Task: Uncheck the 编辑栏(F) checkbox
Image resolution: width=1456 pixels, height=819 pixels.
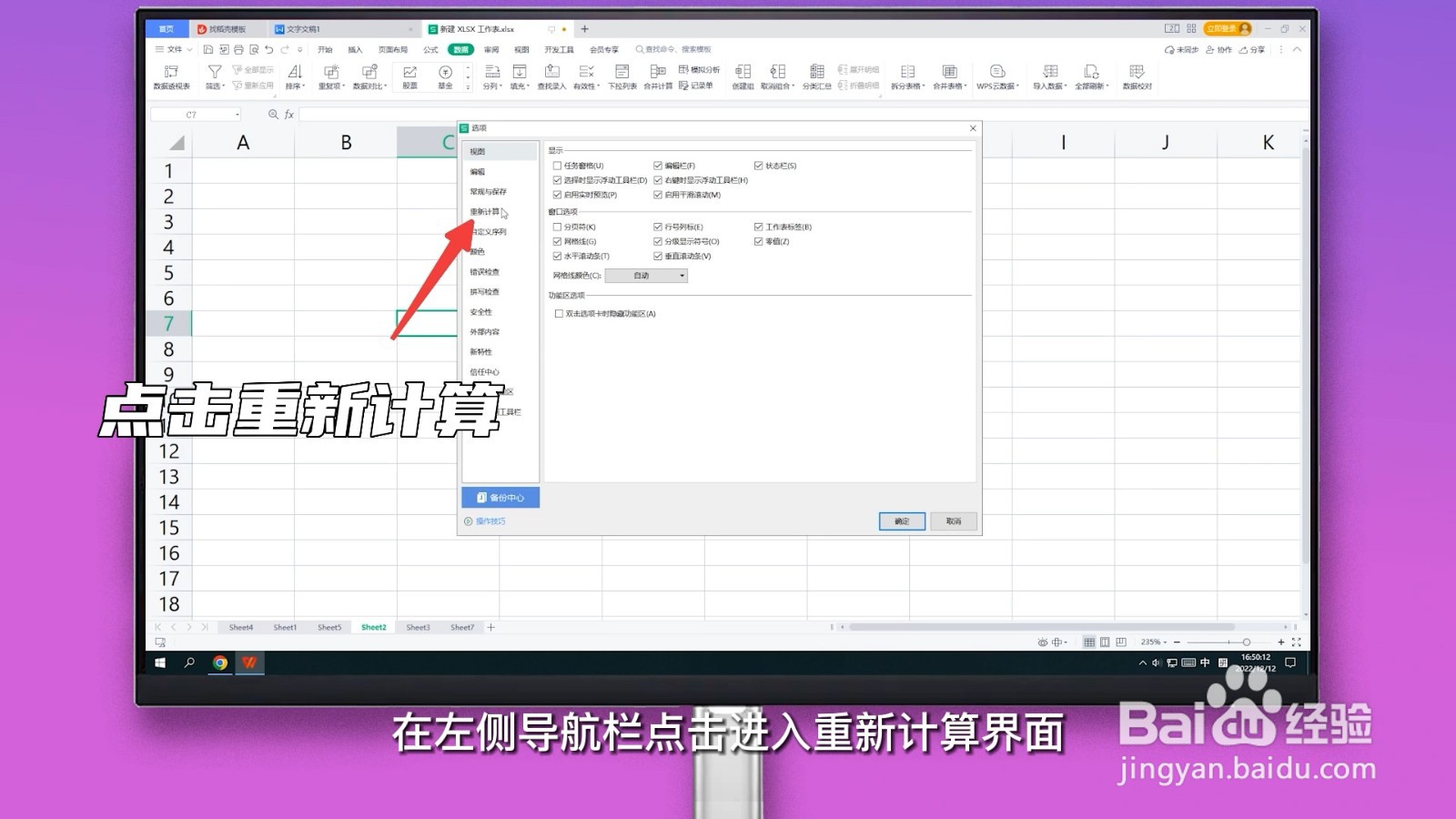Action: click(657, 166)
